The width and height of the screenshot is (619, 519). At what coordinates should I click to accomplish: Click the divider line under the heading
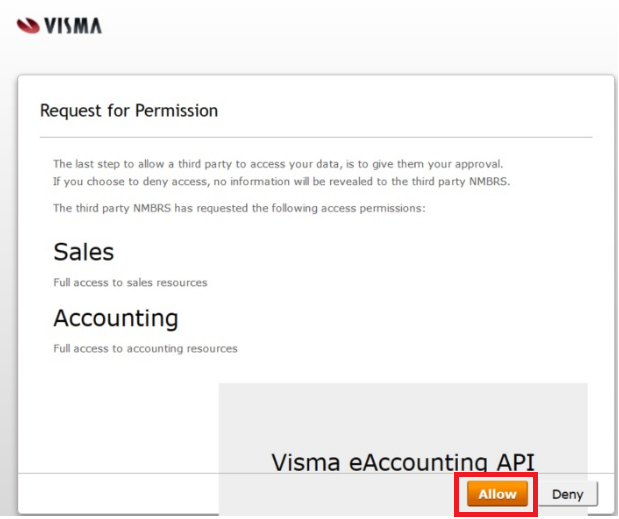pos(316,137)
